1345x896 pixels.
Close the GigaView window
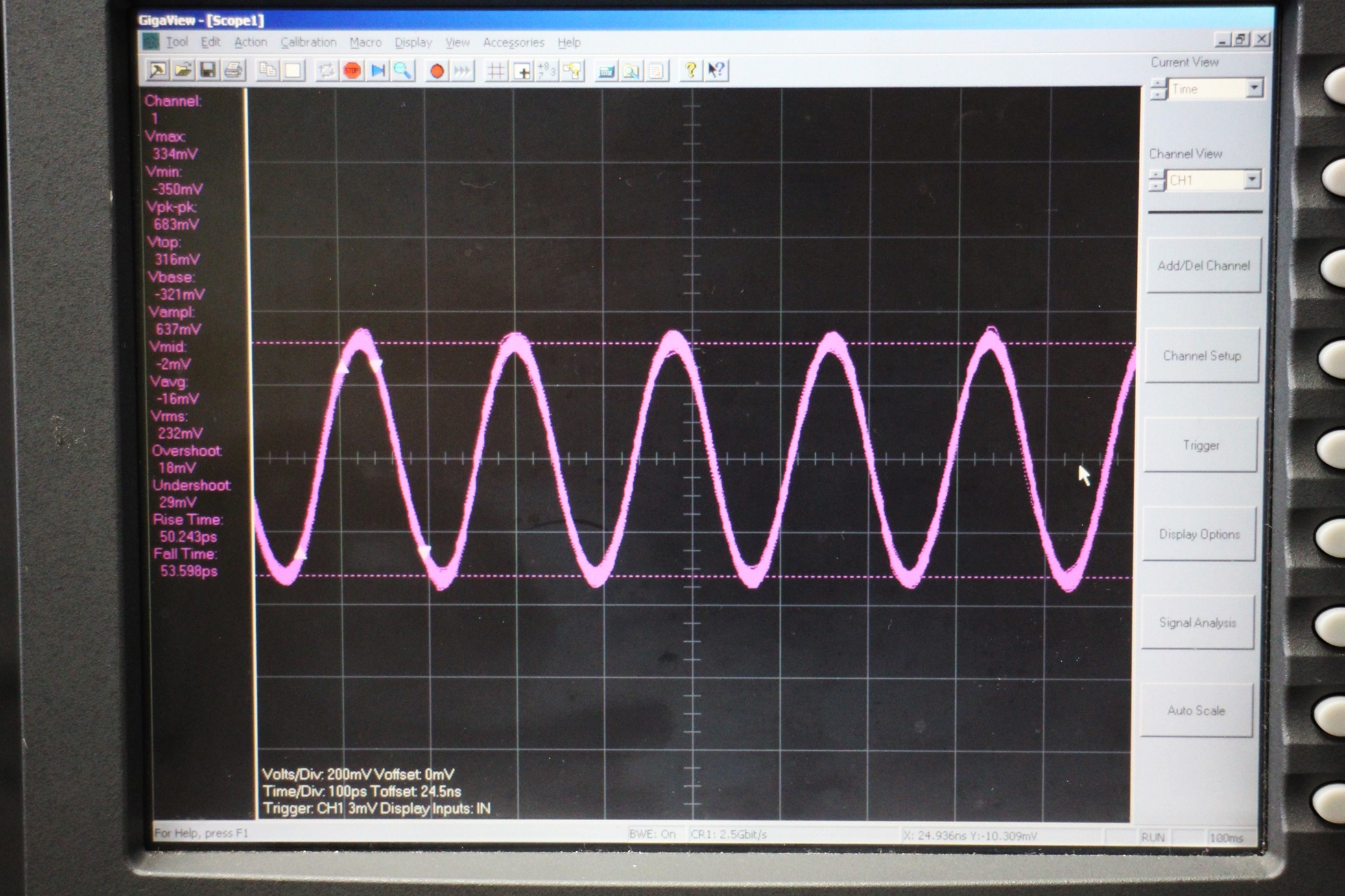click(x=1262, y=40)
